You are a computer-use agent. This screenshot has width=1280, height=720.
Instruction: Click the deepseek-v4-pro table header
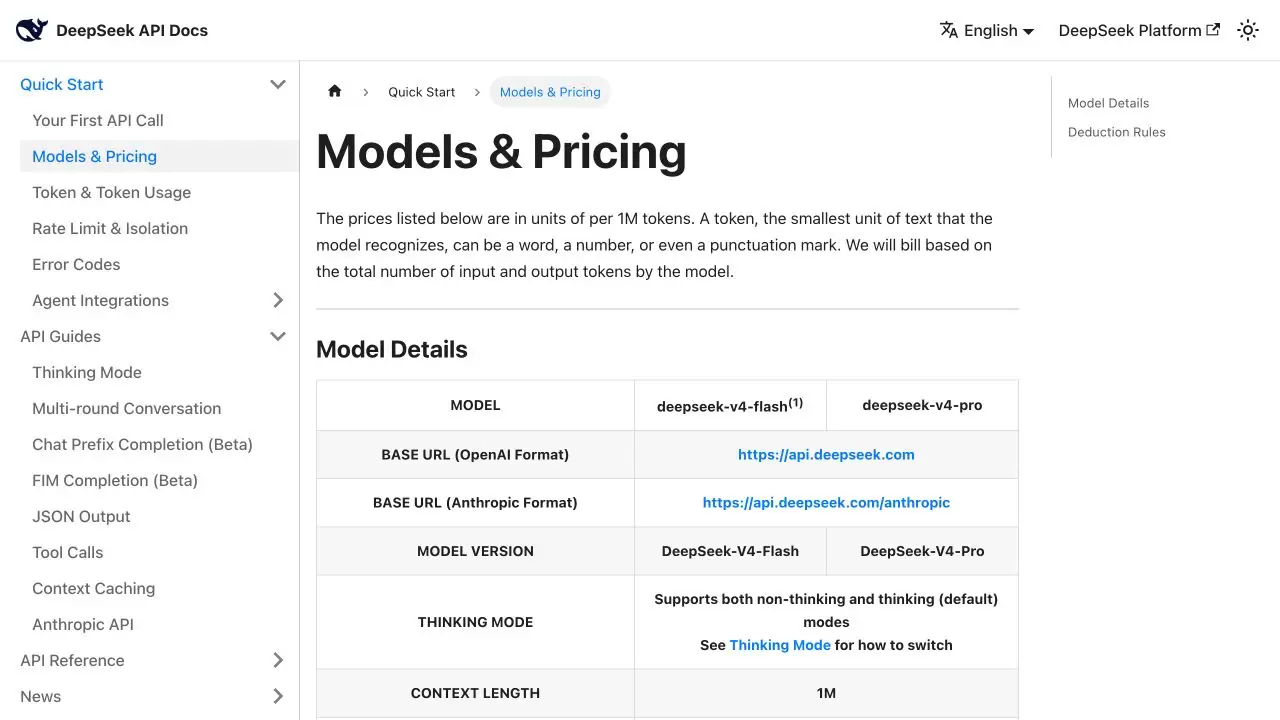click(922, 405)
